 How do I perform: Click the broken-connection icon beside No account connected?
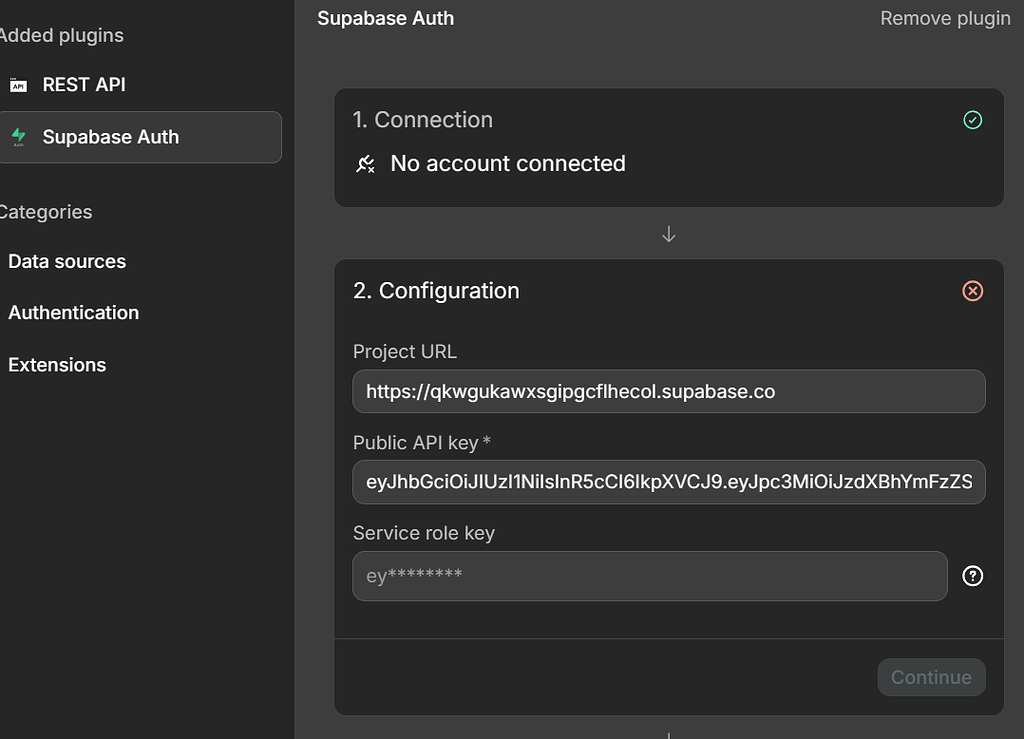365,163
